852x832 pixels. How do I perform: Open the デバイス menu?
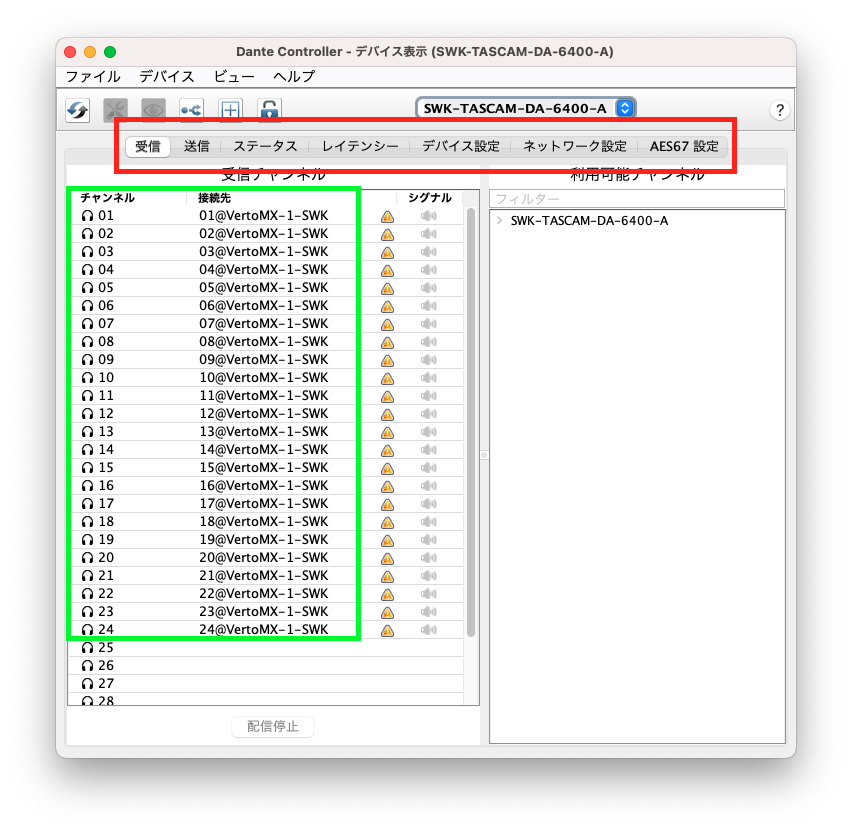click(x=167, y=76)
